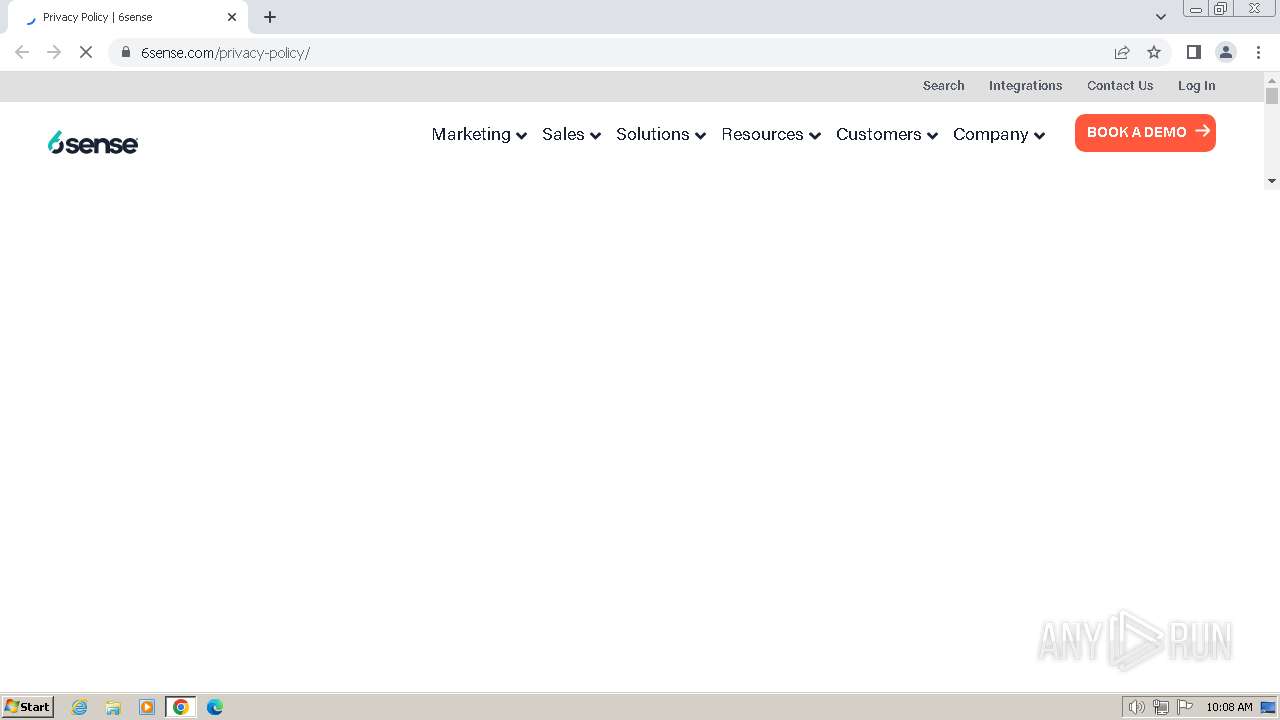Switch to Chrome in taskbar
This screenshot has width=1280, height=720.
pyautogui.click(x=181, y=707)
